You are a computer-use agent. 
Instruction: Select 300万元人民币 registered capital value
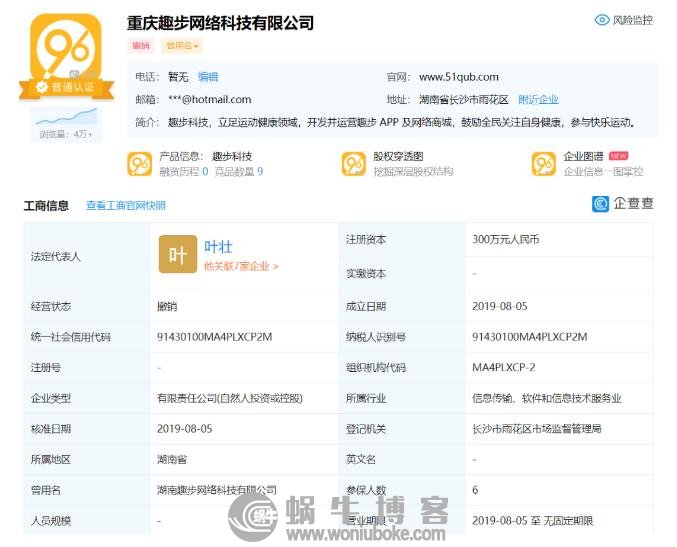(x=506, y=240)
